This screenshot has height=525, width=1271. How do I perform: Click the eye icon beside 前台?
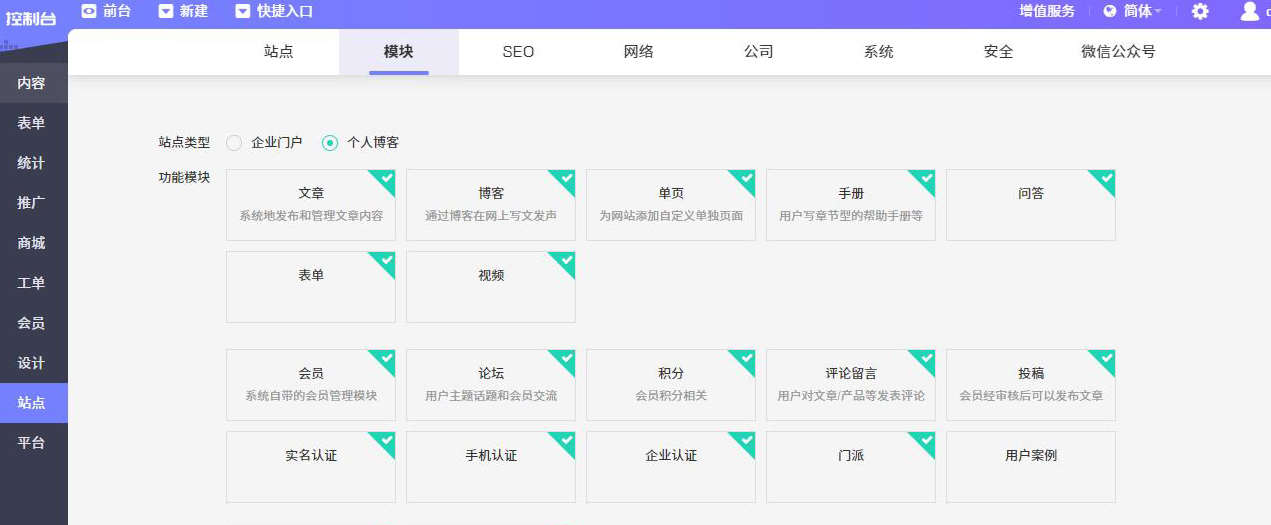pyautogui.click(x=89, y=11)
